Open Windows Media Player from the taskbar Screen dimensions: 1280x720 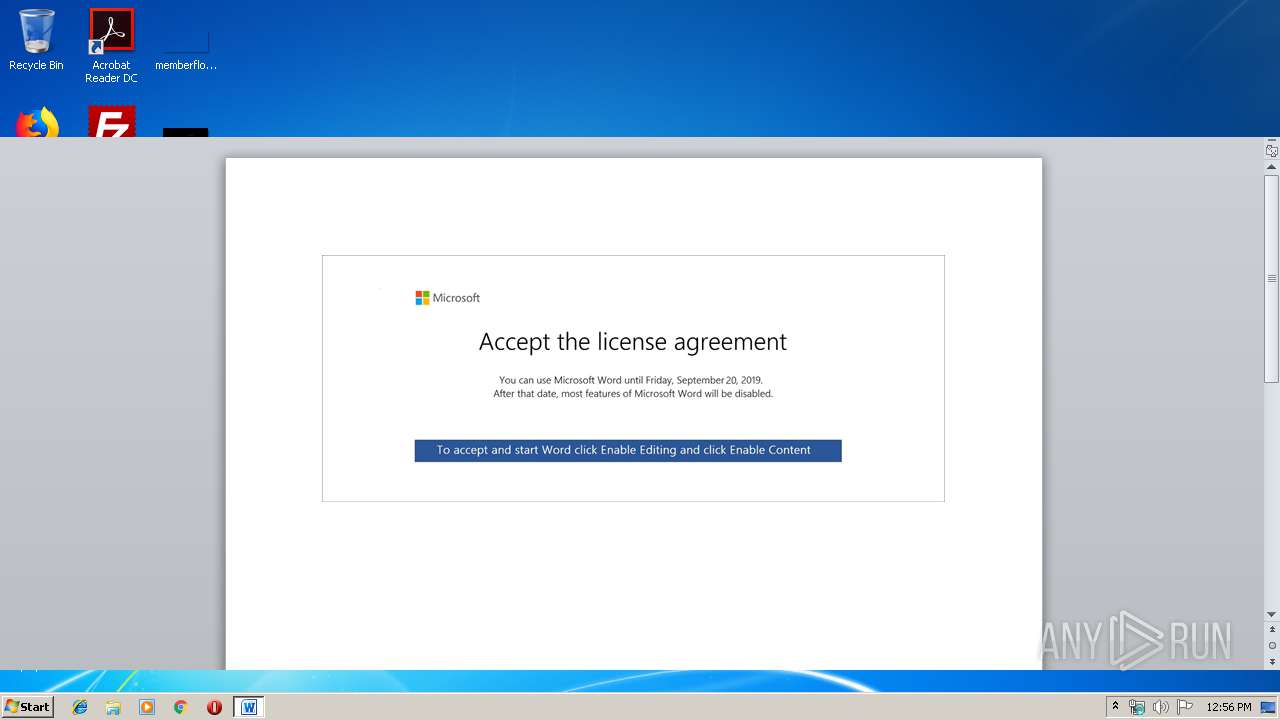tap(147, 707)
